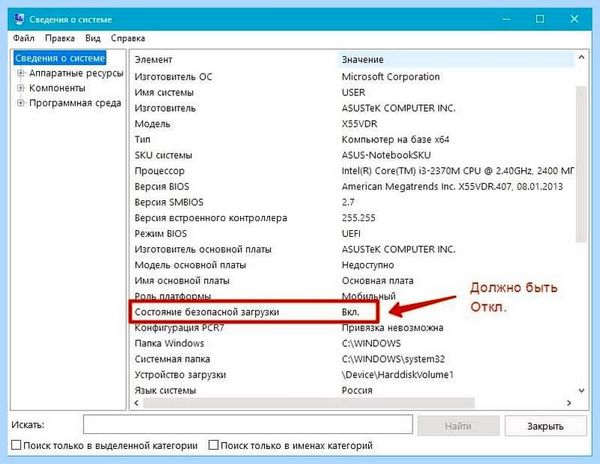The width and height of the screenshot is (600, 464).
Task: Select the Версия BIOS row
Action: 354,187
